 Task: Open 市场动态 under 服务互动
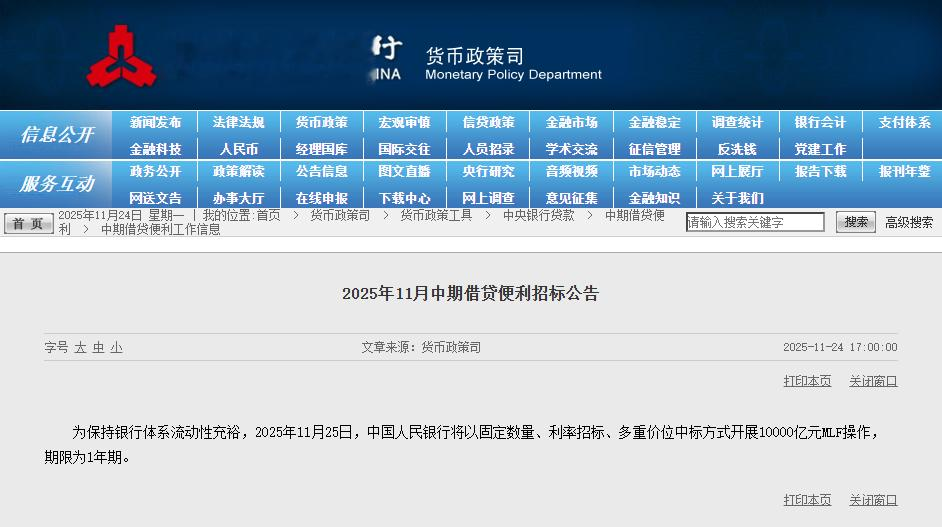coord(654,171)
